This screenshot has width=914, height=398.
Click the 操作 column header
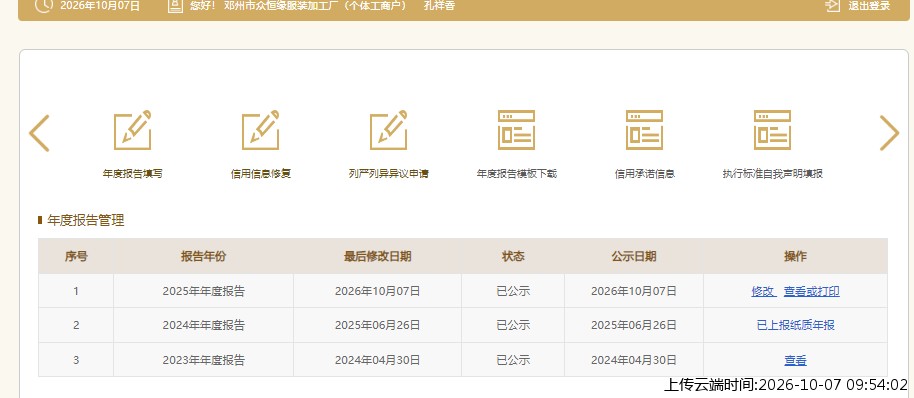tap(795, 256)
